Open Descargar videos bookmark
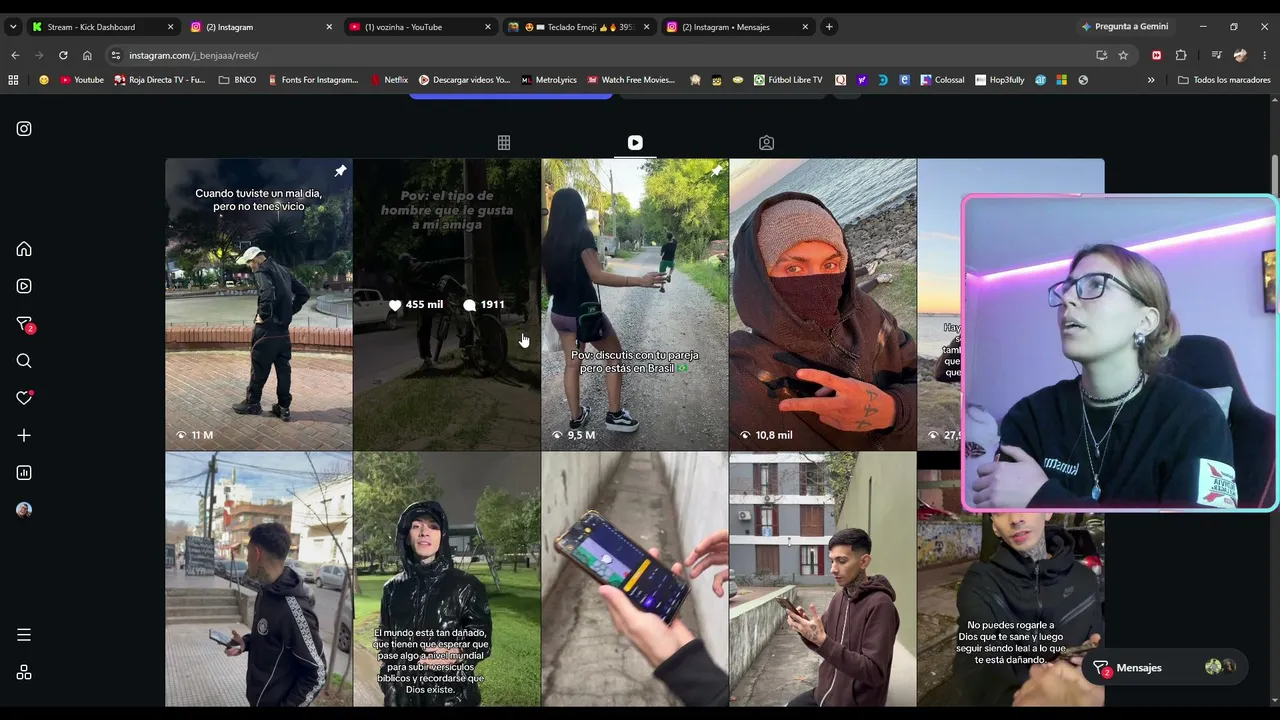Screen dimensions: 1280x720 coord(464,80)
